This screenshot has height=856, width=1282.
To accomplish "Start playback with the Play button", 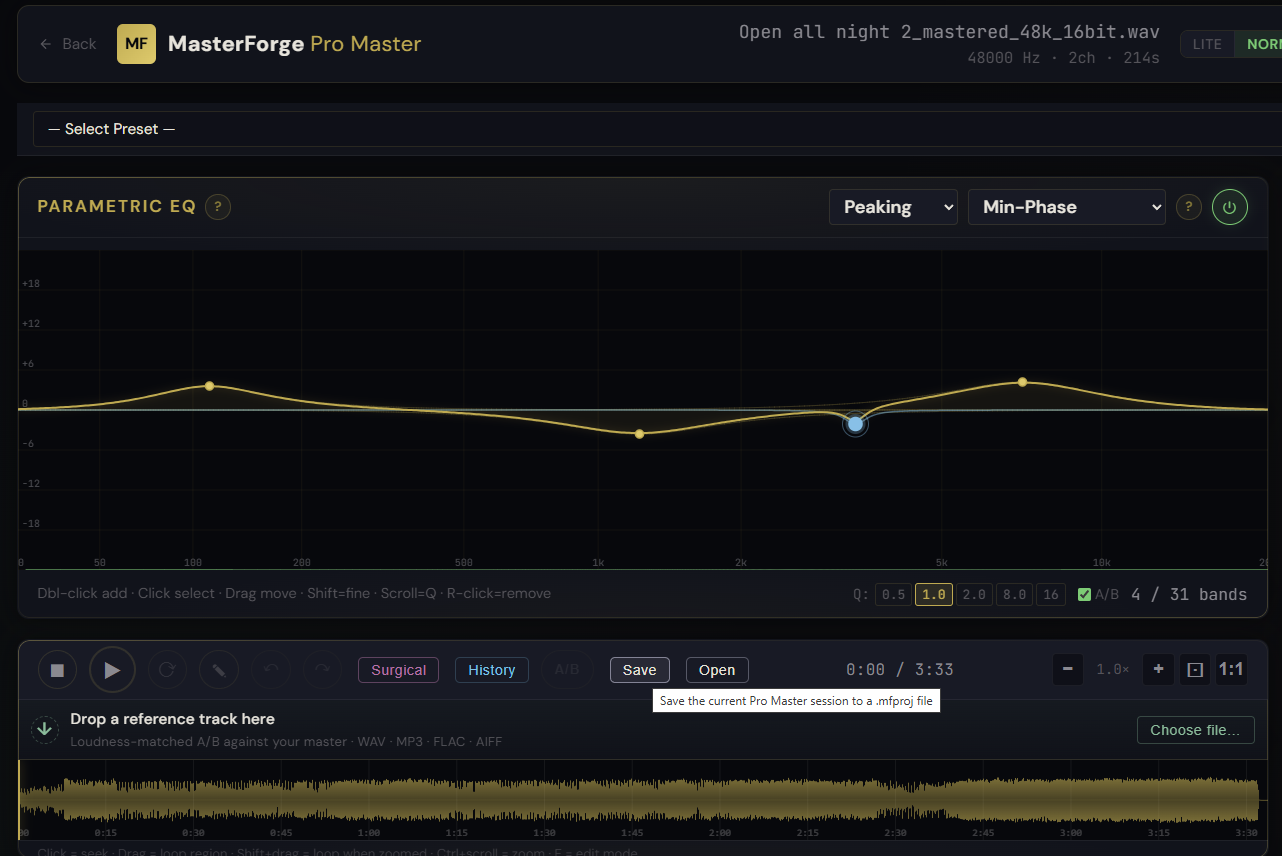I will [112, 670].
